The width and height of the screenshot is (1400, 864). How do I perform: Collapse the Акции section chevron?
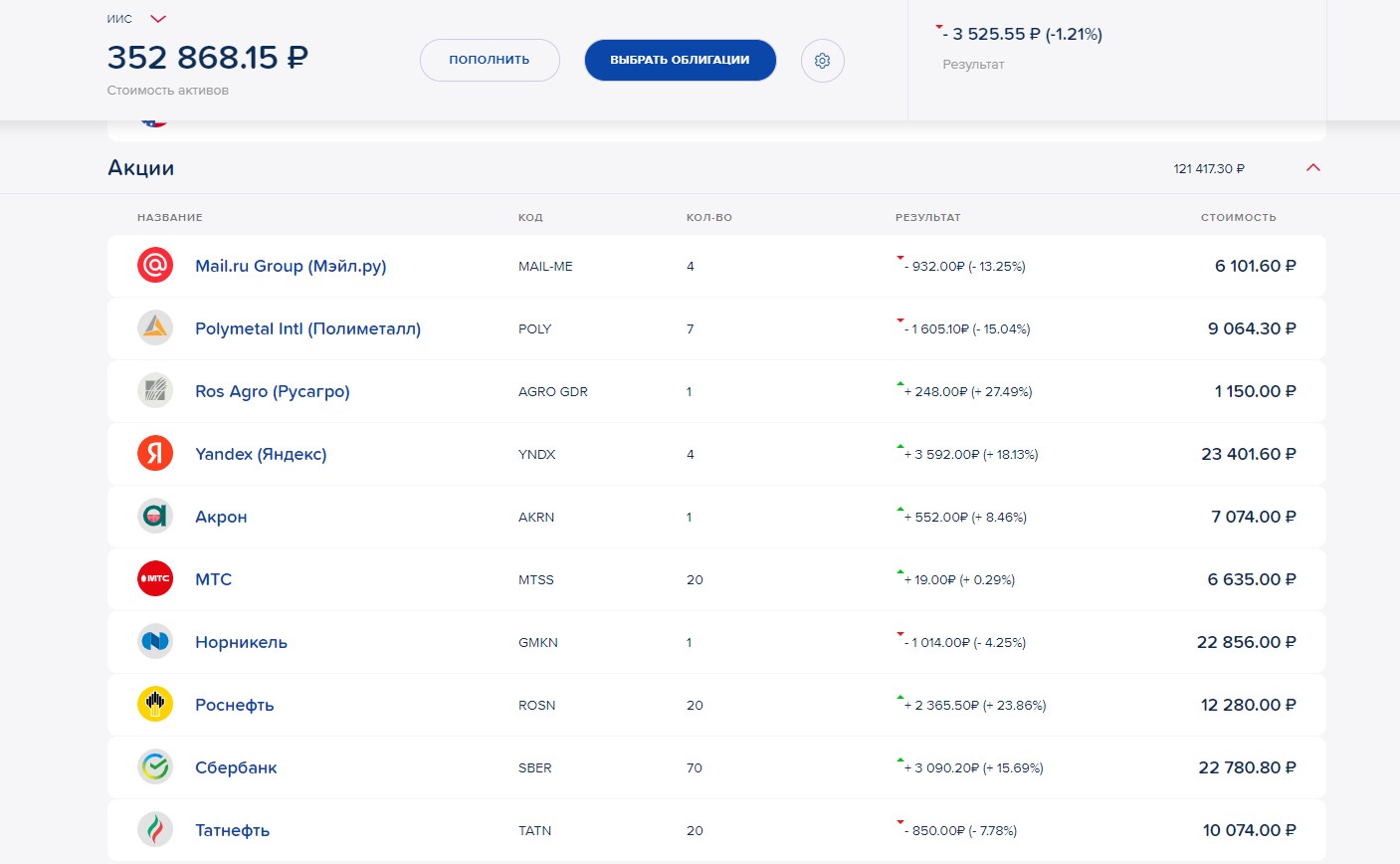(x=1313, y=168)
